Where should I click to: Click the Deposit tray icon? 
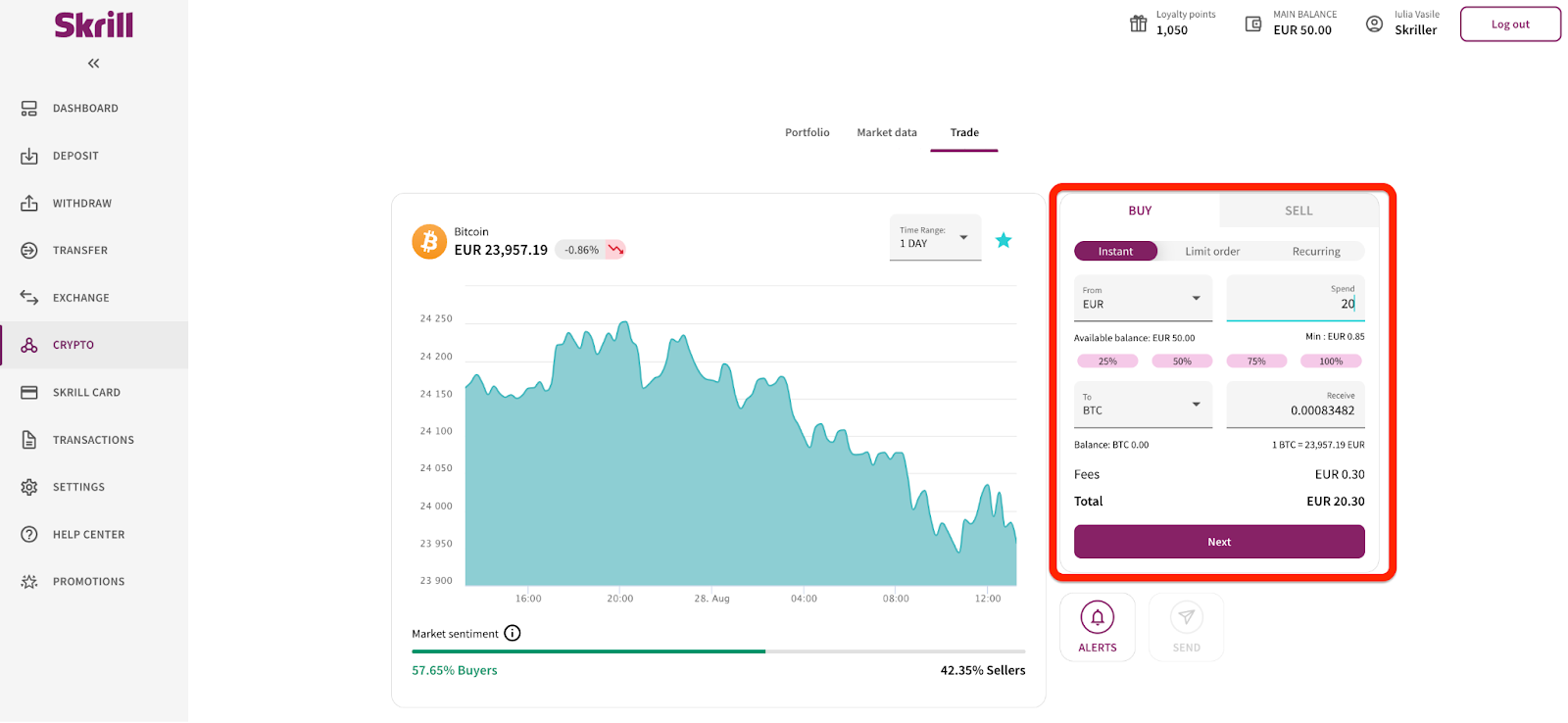tap(29, 156)
